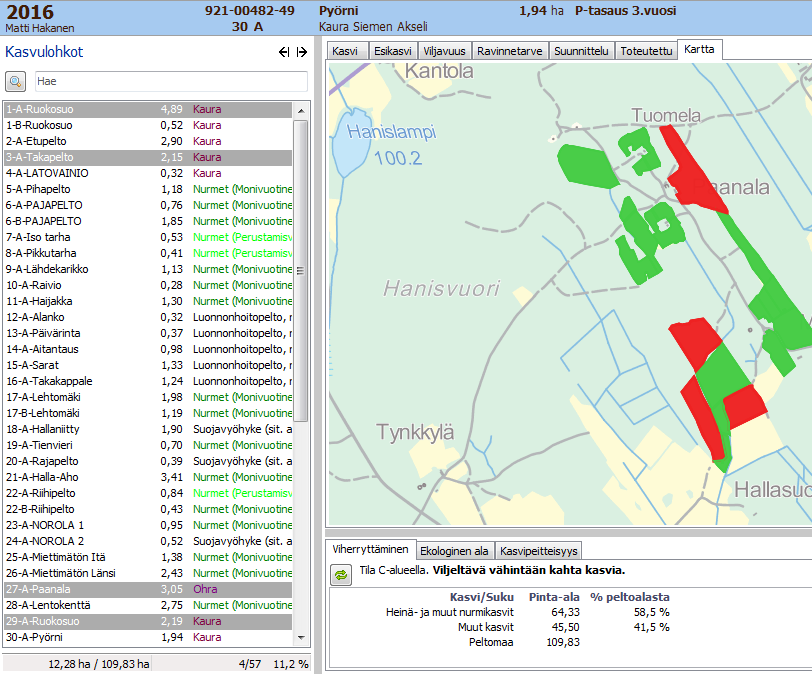This screenshot has width=812, height=674.
Task: Select field row 24-A-NOROLA 2
Action: pyautogui.click(x=148, y=543)
